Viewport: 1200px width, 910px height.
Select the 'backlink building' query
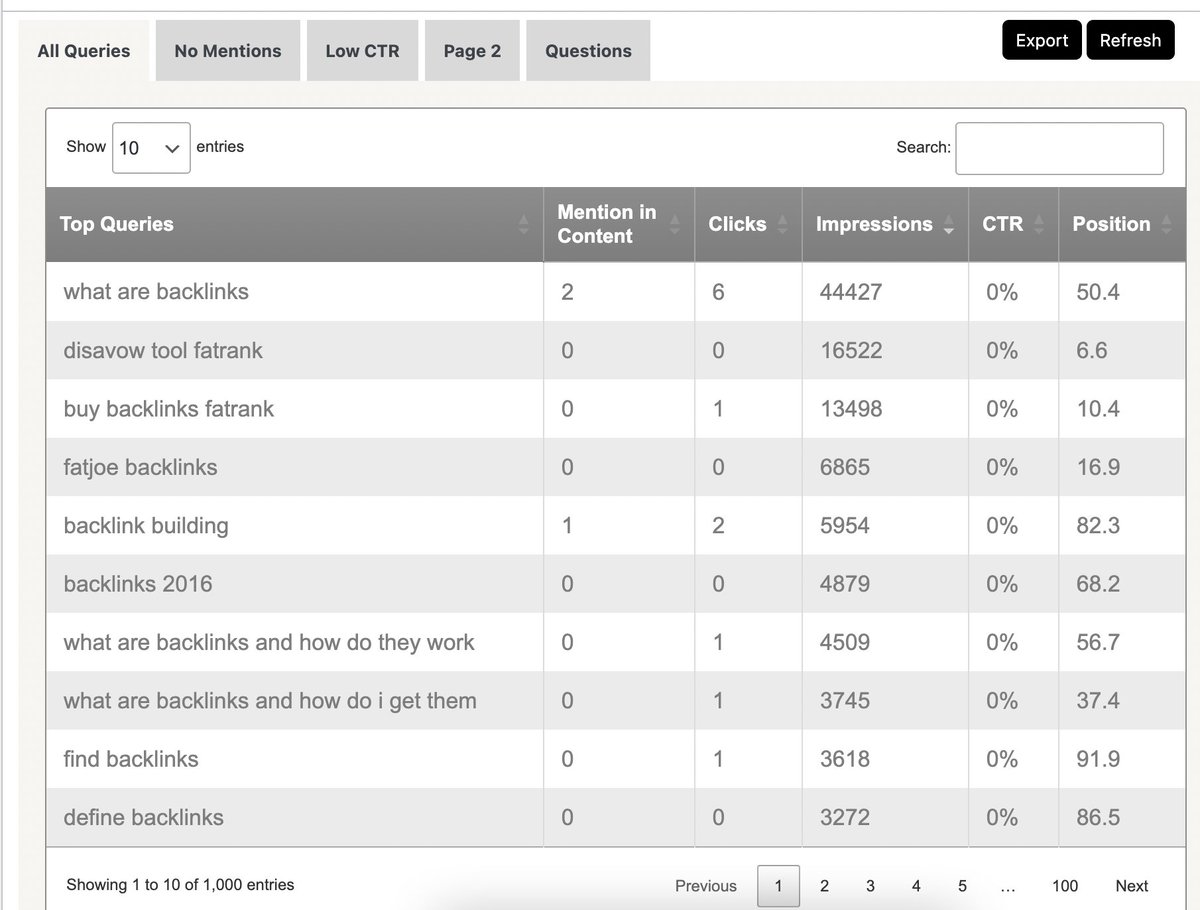[146, 526]
